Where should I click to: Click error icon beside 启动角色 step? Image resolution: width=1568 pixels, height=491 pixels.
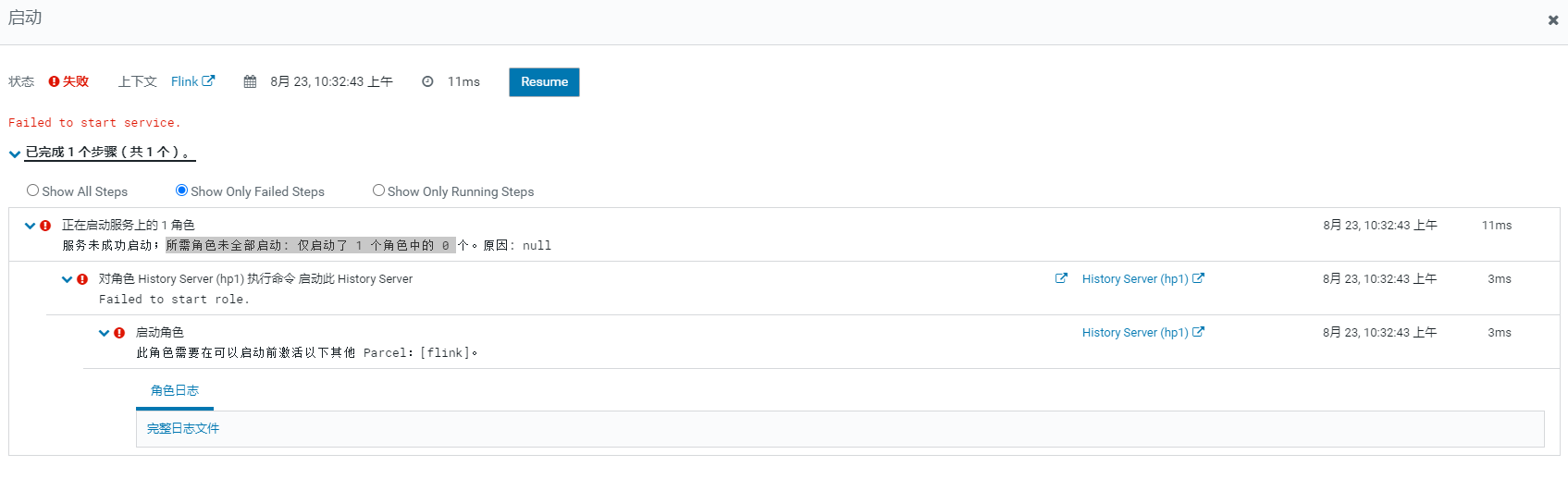pos(119,333)
